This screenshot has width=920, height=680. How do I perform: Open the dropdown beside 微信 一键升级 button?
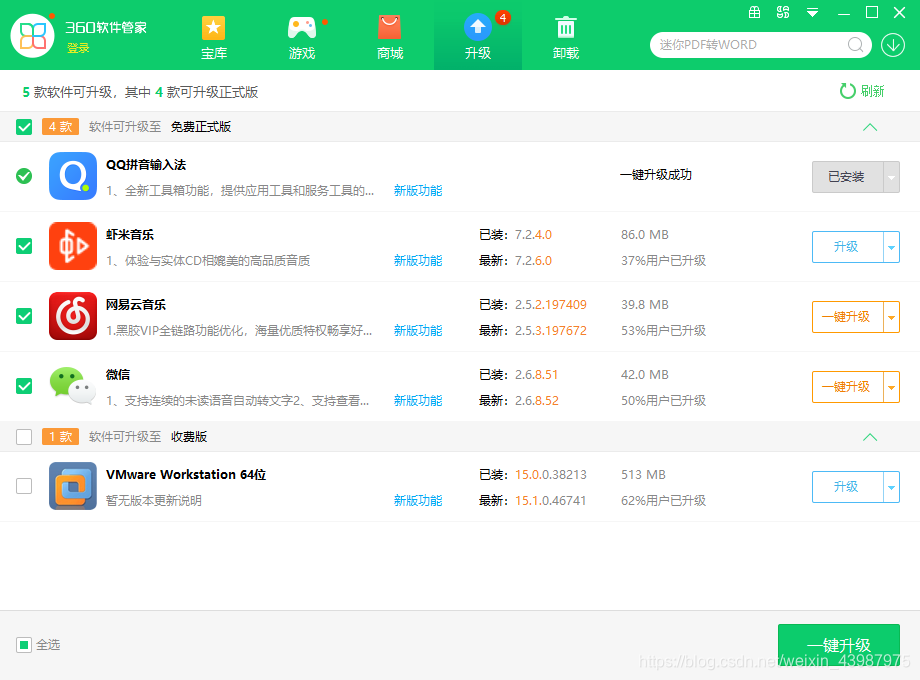pyautogui.click(x=891, y=387)
